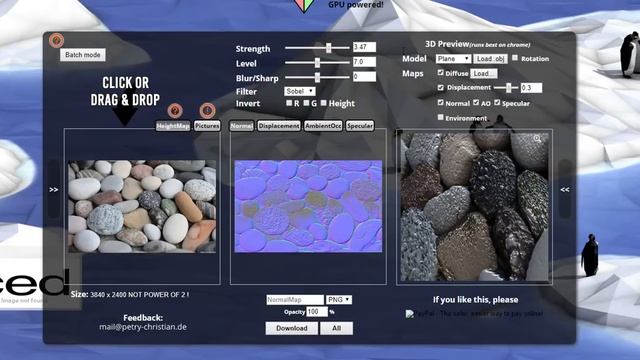Toggle the Invert G checkbox
The height and width of the screenshot is (360, 640).
pyautogui.click(x=307, y=103)
